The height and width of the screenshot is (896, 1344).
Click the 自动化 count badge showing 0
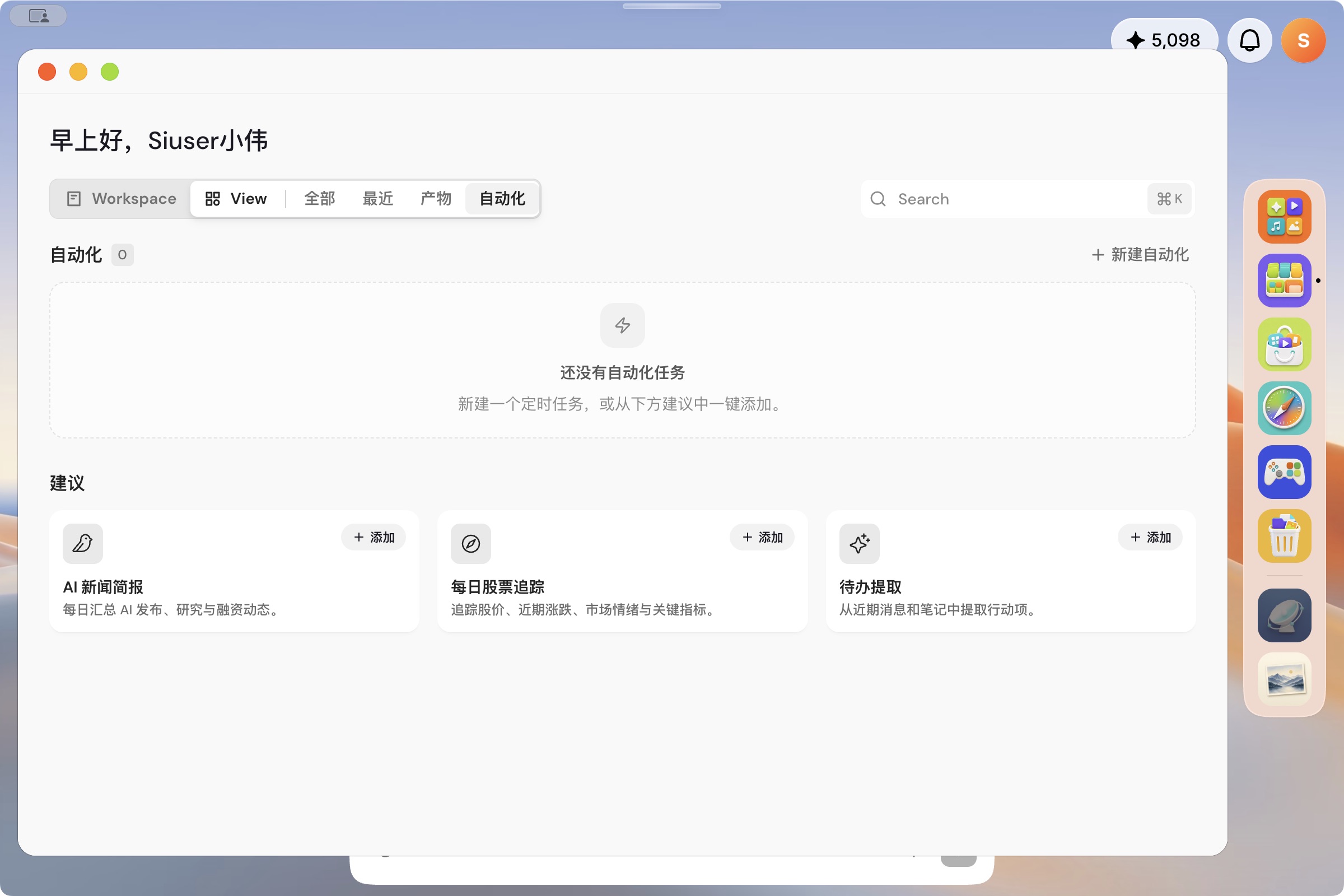point(122,255)
